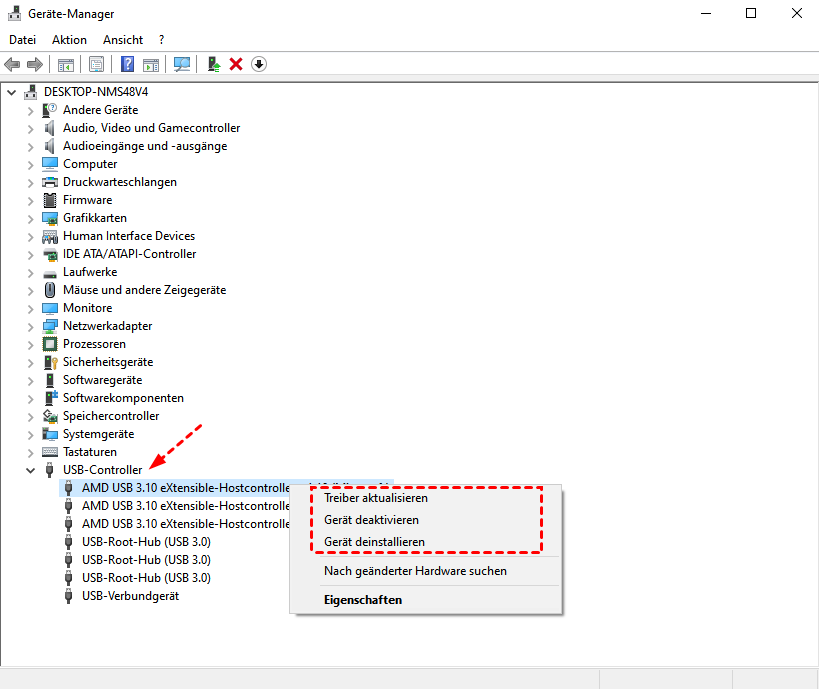
Task: Collapse the USB-Controller category
Action: coord(30,470)
